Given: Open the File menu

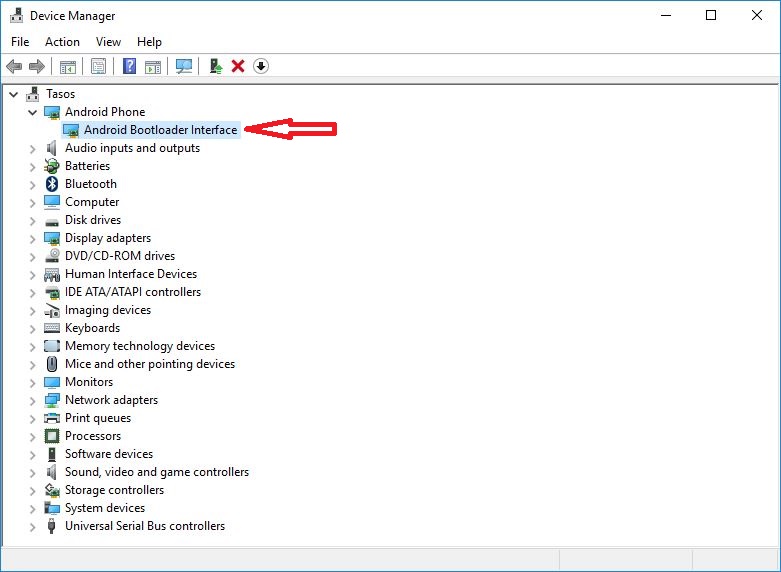Looking at the screenshot, I should coord(20,42).
